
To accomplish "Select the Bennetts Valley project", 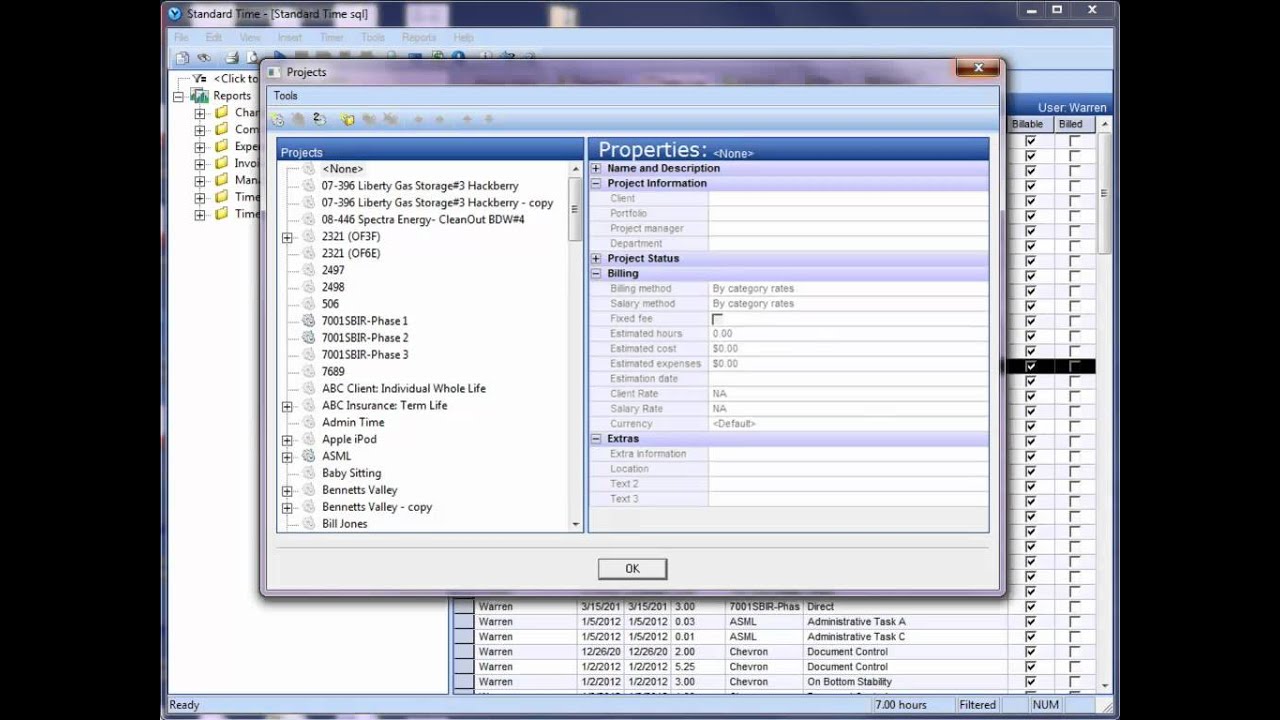I will point(359,490).
